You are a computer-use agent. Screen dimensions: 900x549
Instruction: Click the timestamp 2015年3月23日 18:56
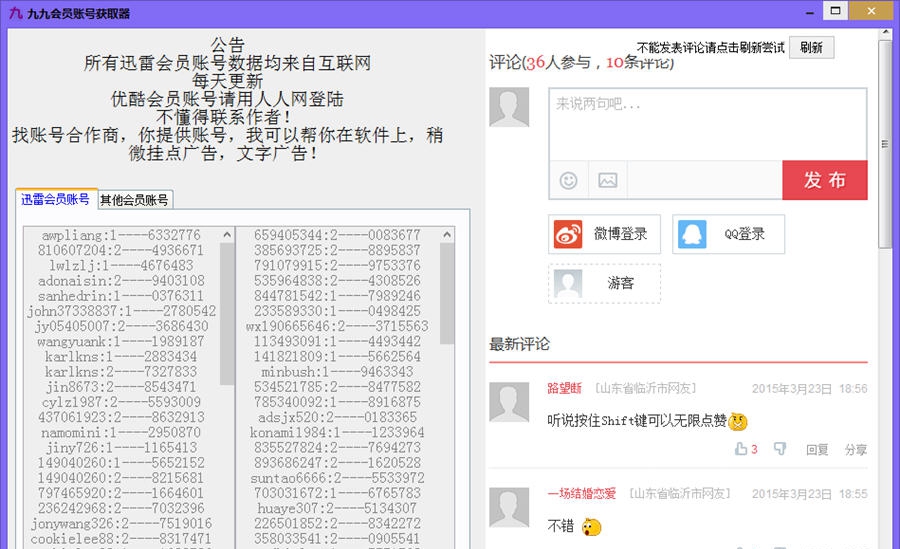tap(809, 389)
